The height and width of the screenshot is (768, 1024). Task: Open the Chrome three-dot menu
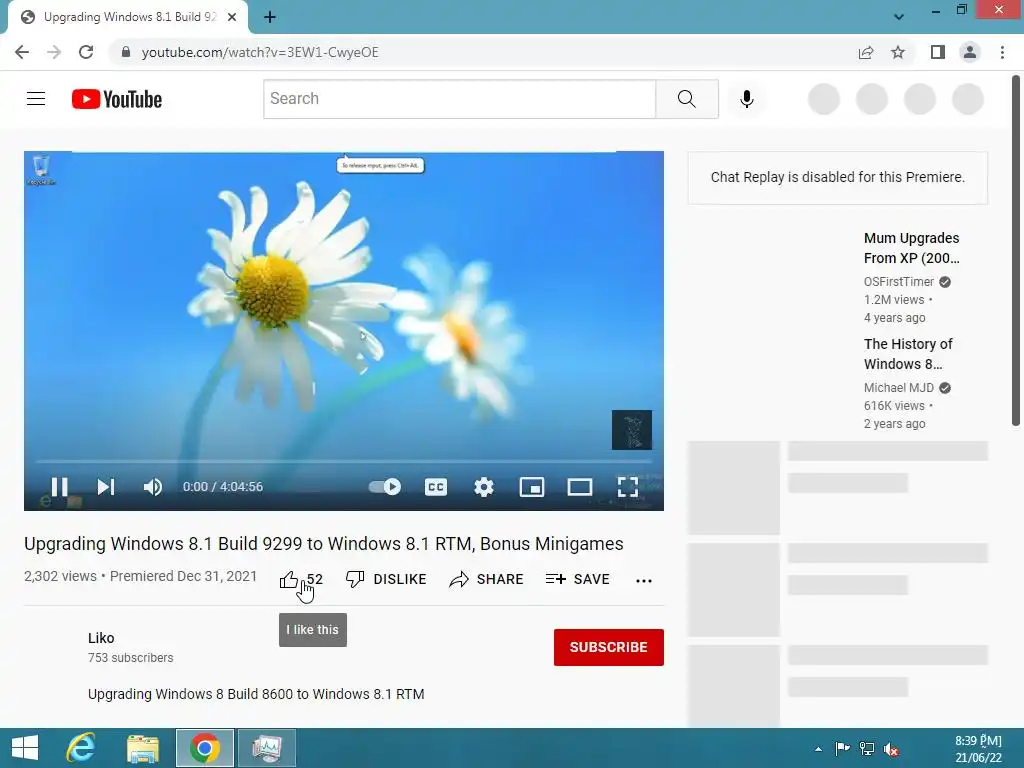1002,52
